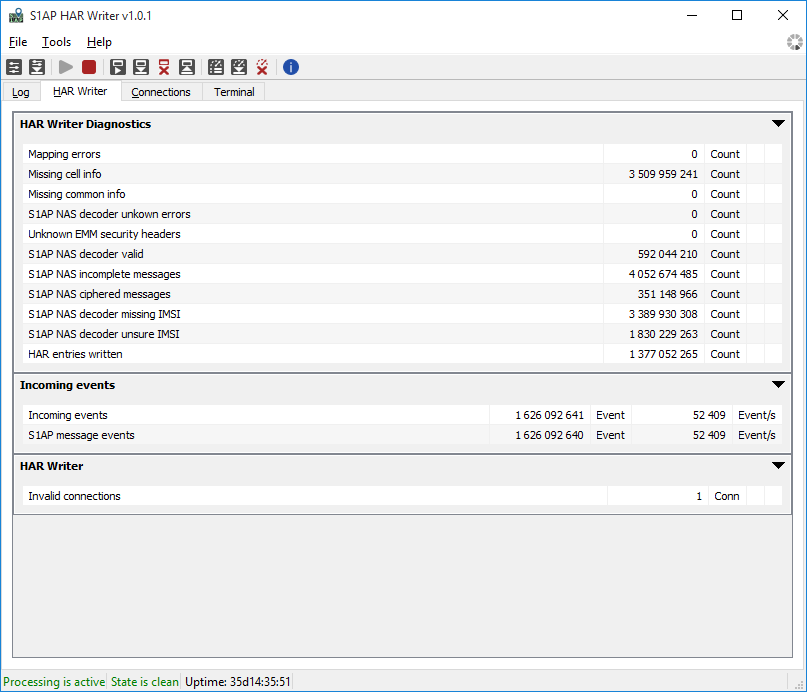Open the Tools menu
Viewport: 807px width, 692px height.
pyautogui.click(x=56, y=42)
